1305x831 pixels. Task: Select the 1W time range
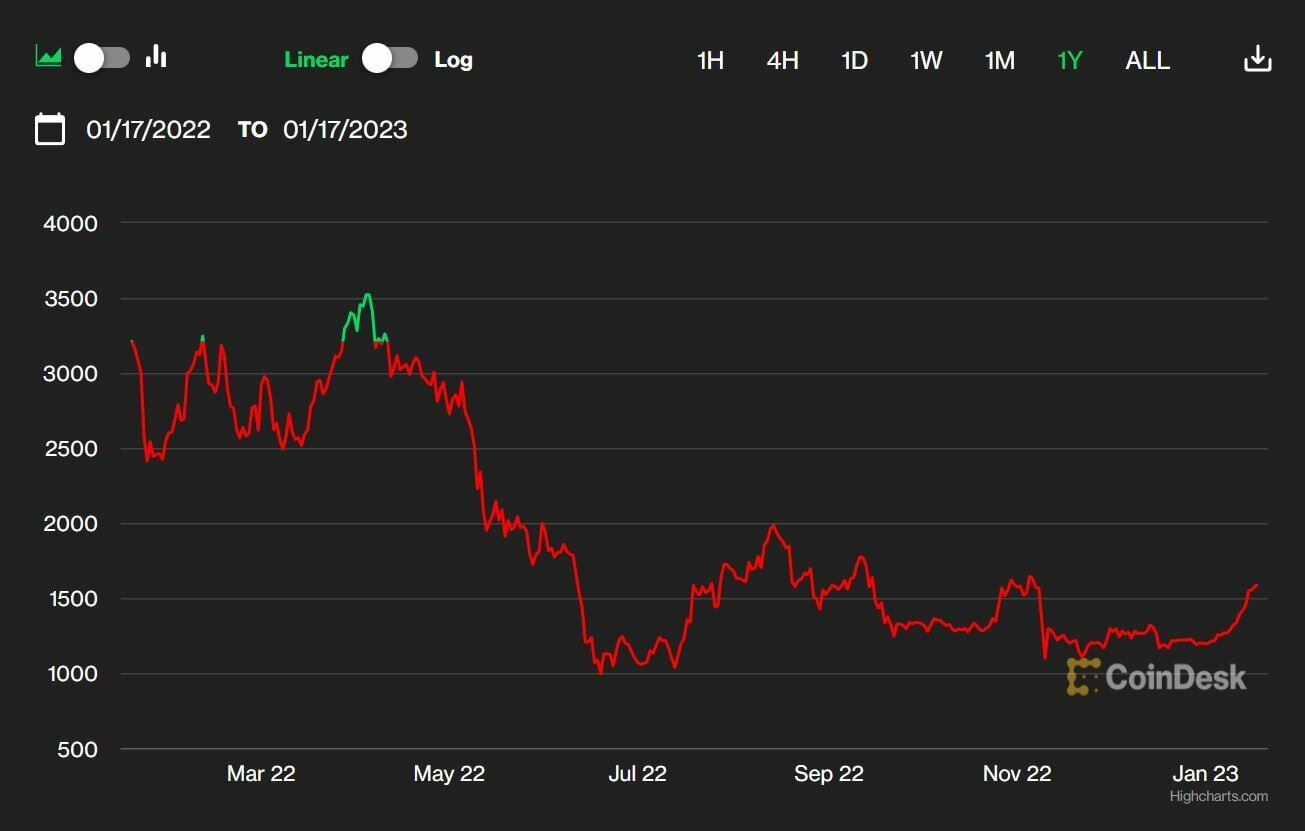[926, 61]
